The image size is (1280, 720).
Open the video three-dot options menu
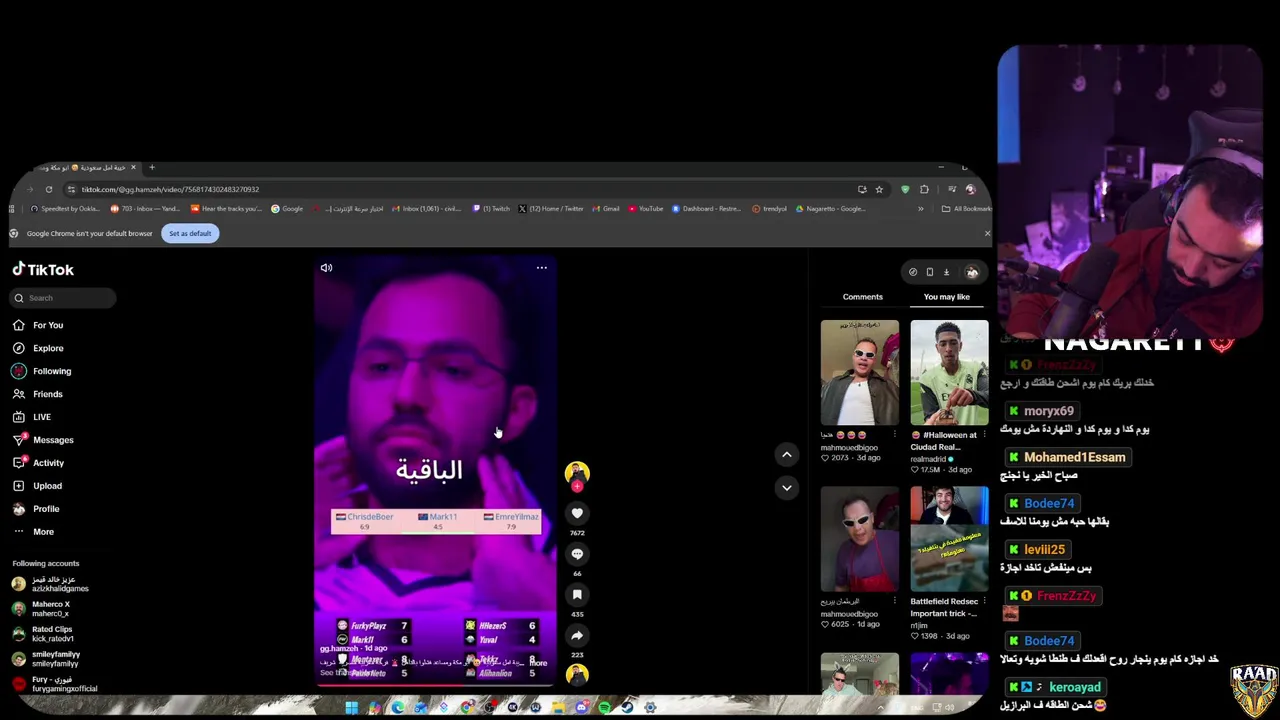(541, 268)
